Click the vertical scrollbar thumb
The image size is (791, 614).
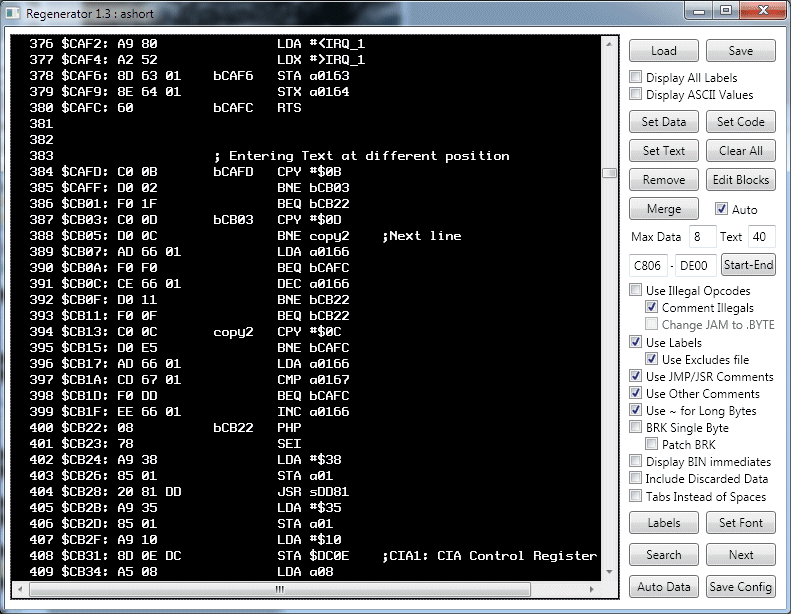(x=609, y=173)
